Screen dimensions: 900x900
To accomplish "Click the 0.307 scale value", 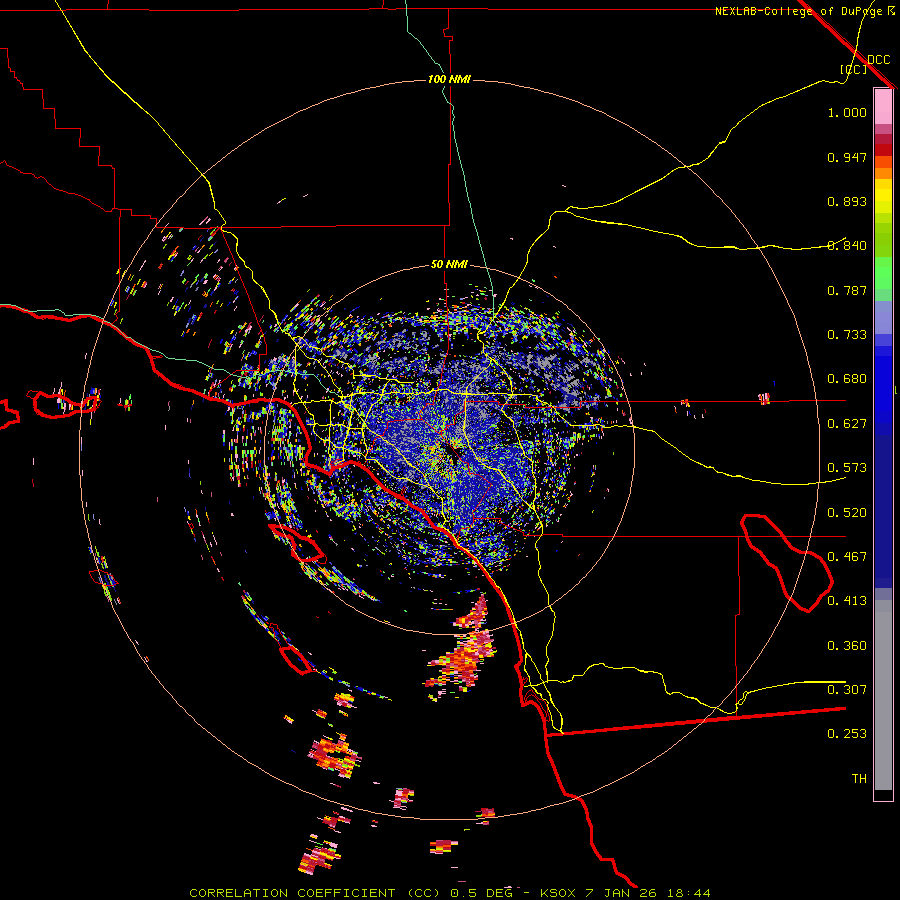I will [847, 690].
